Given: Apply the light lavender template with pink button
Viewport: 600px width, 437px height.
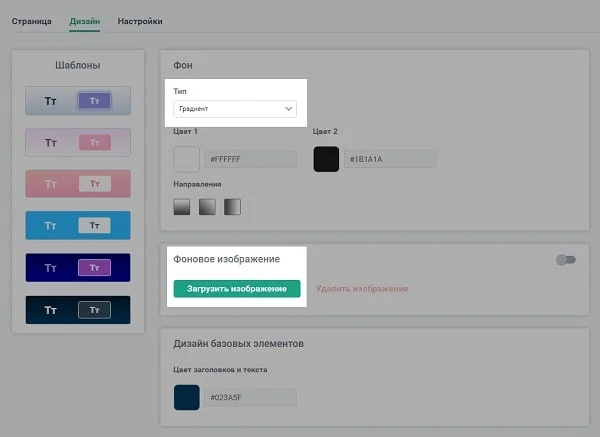Looking at the screenshot, I should click(78, 143).
